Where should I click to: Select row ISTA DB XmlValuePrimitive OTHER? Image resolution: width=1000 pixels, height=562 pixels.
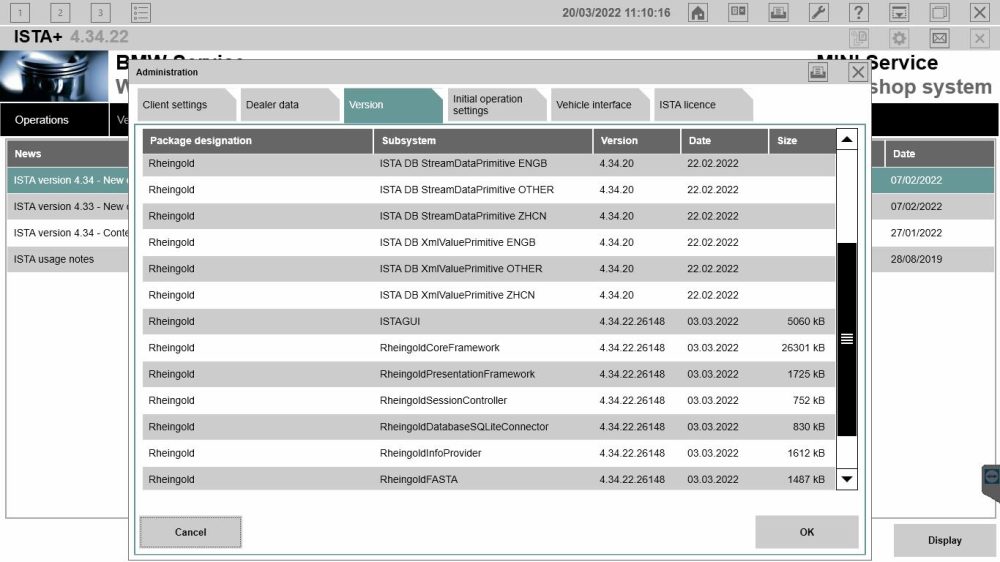[x=489, y=269]
